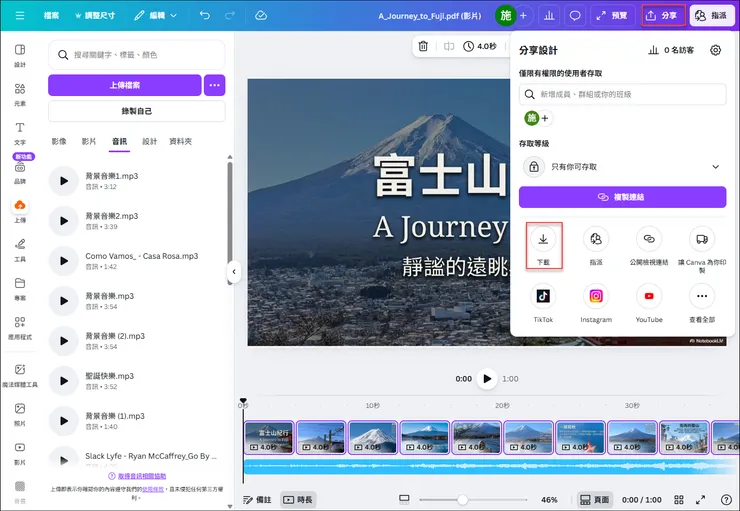Viewport: 740px width, 511px height.
Task: Play 背景音樂2.mp3 audio preview
Action: tap(64, 221)
